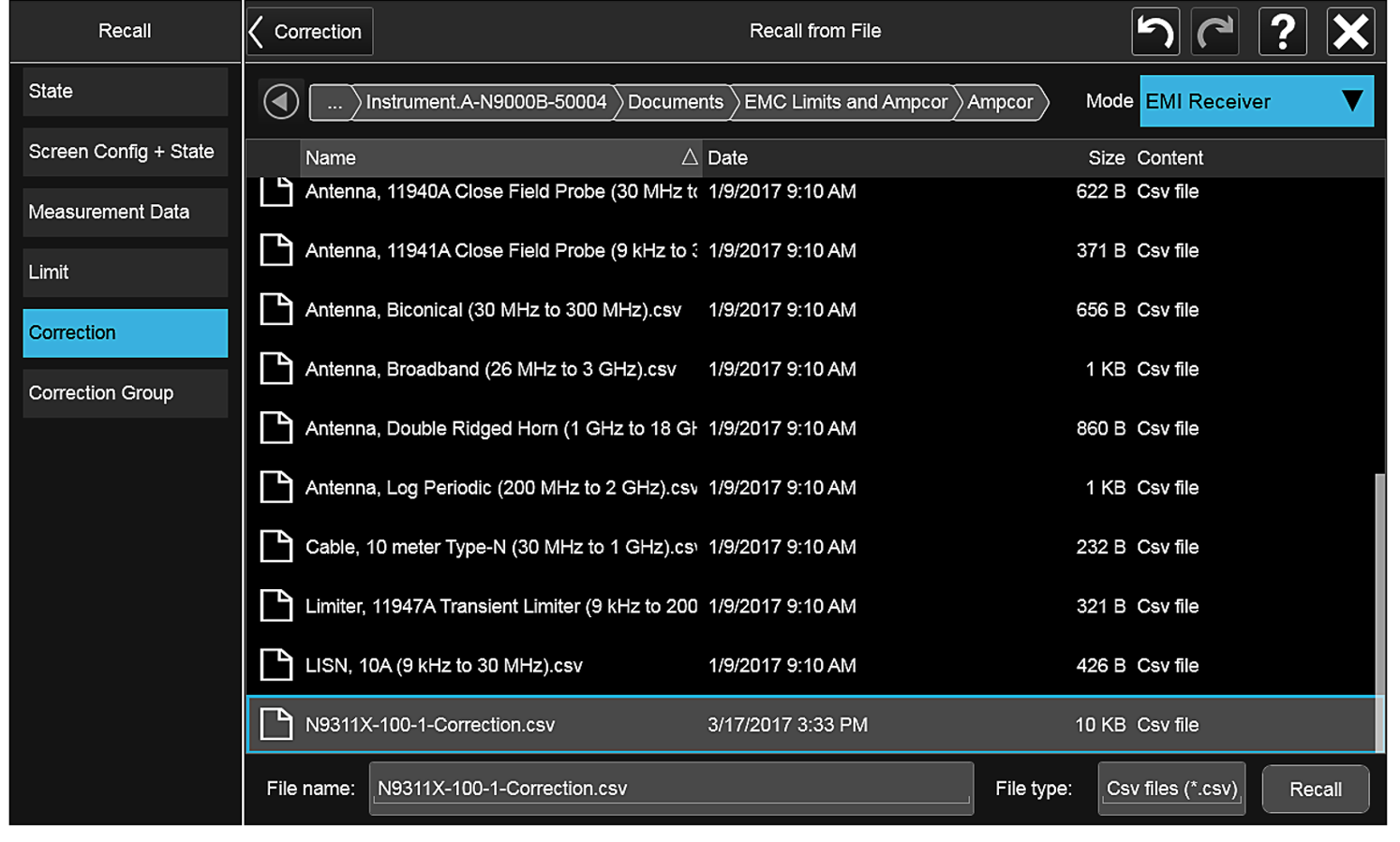Navigate to the Documents breadcrumb
1400x842 pixels.
[x=676, y=102]
